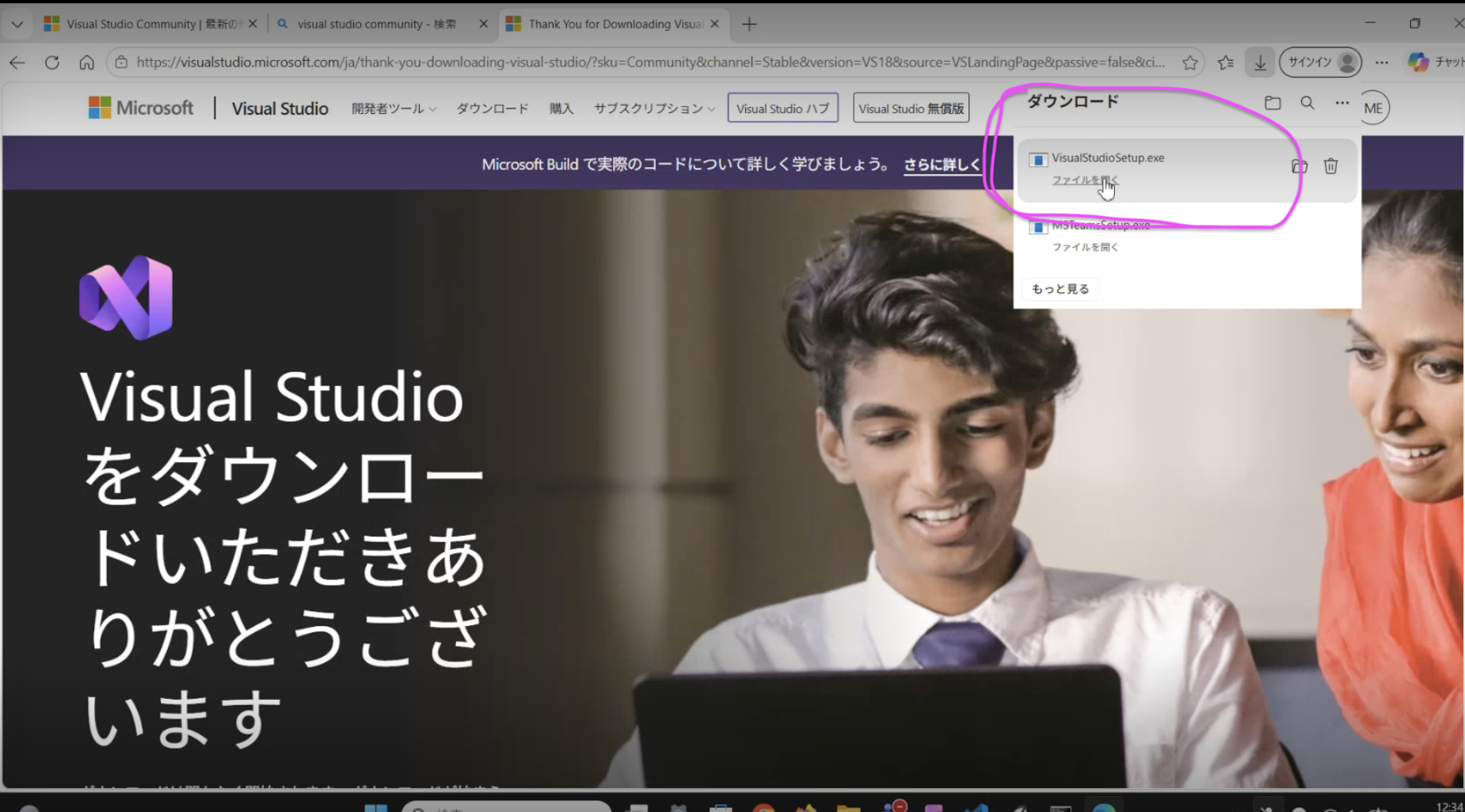Open file link under MSTeamsSetup.exe
The width and height of the screenshot is (1465, 812).
[x=1085, y=247]
